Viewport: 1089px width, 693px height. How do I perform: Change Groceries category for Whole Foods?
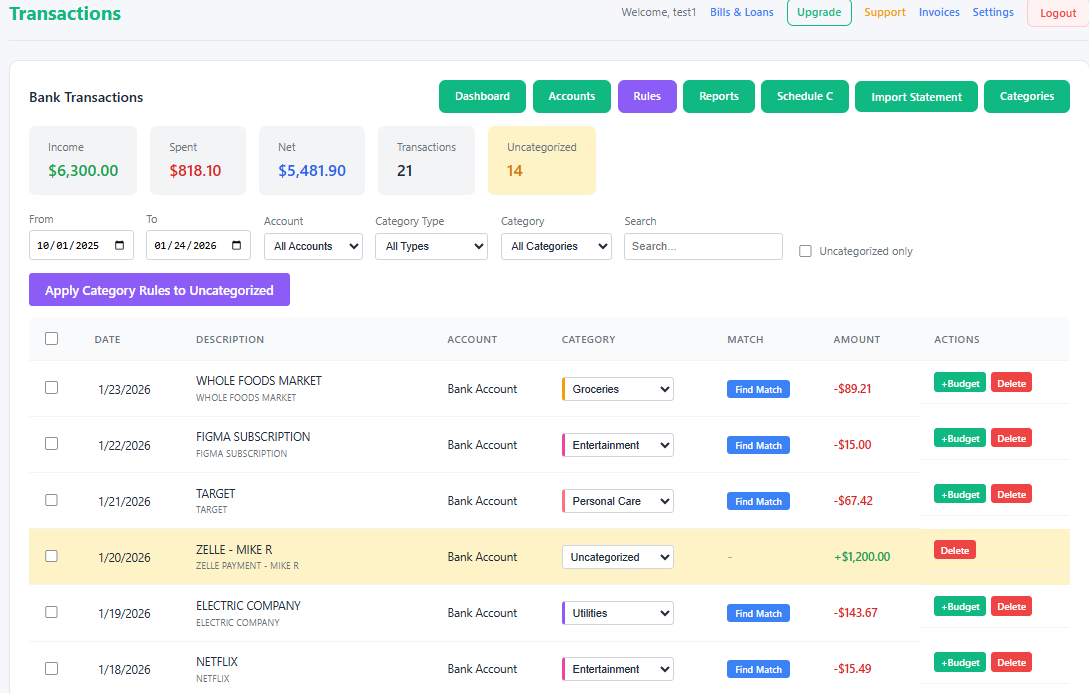coord(617,390)
